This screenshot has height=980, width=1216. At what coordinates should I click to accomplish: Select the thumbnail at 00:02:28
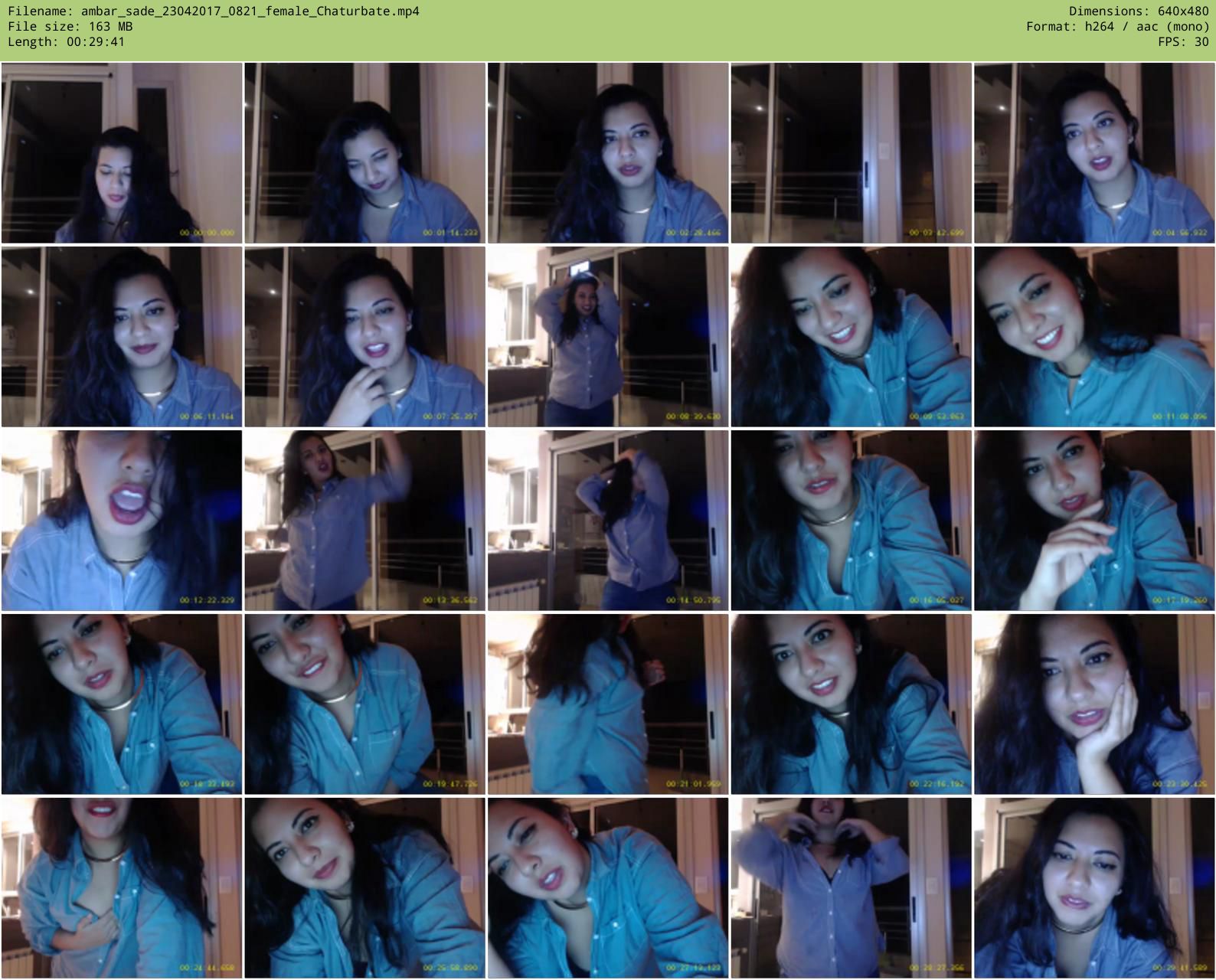pyautogui.click(x=608, y=153)
